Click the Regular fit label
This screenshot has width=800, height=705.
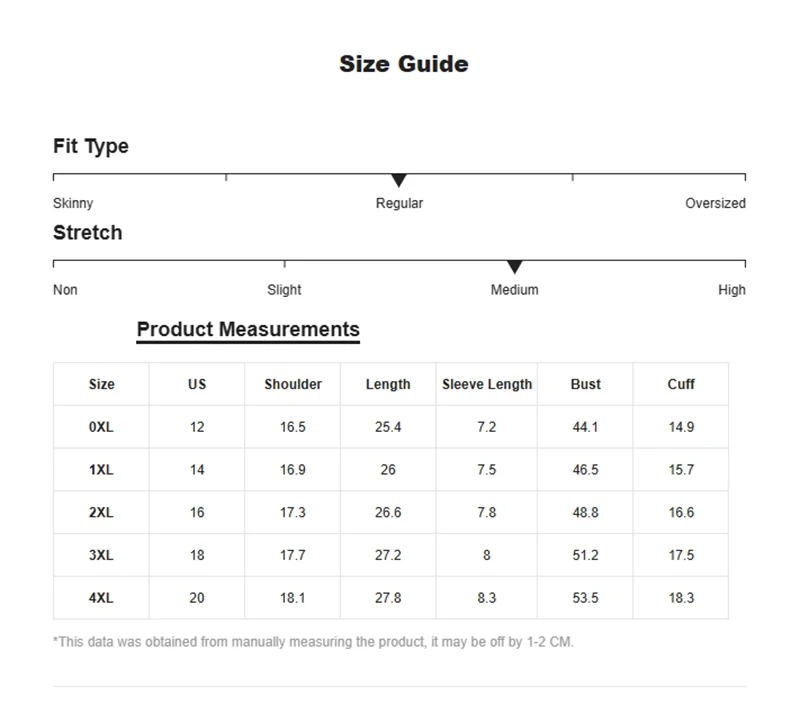399,203
